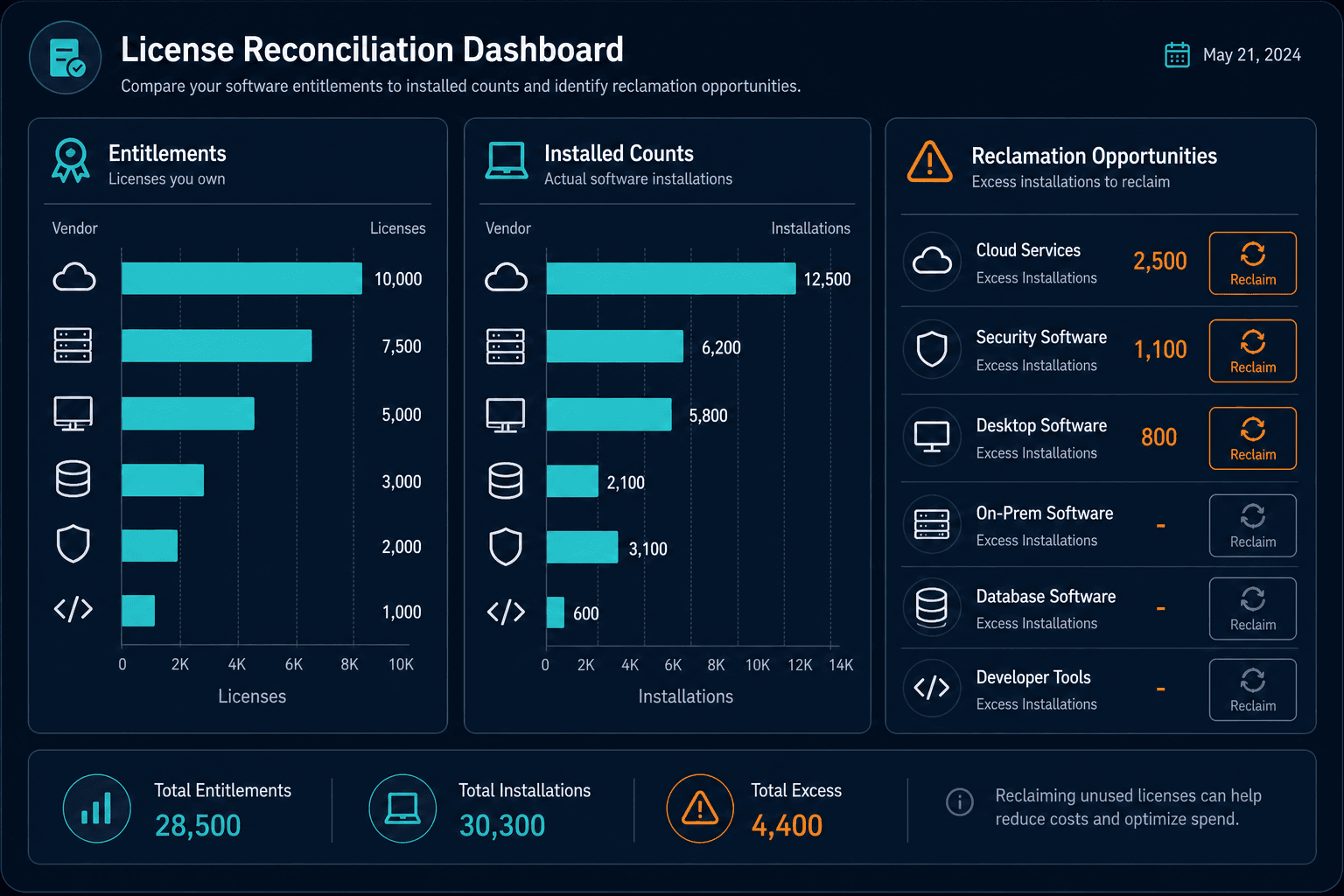The image size is (1344, 896).
Task: Select the cloud icon in Entitlements chart
Action: 74,277
